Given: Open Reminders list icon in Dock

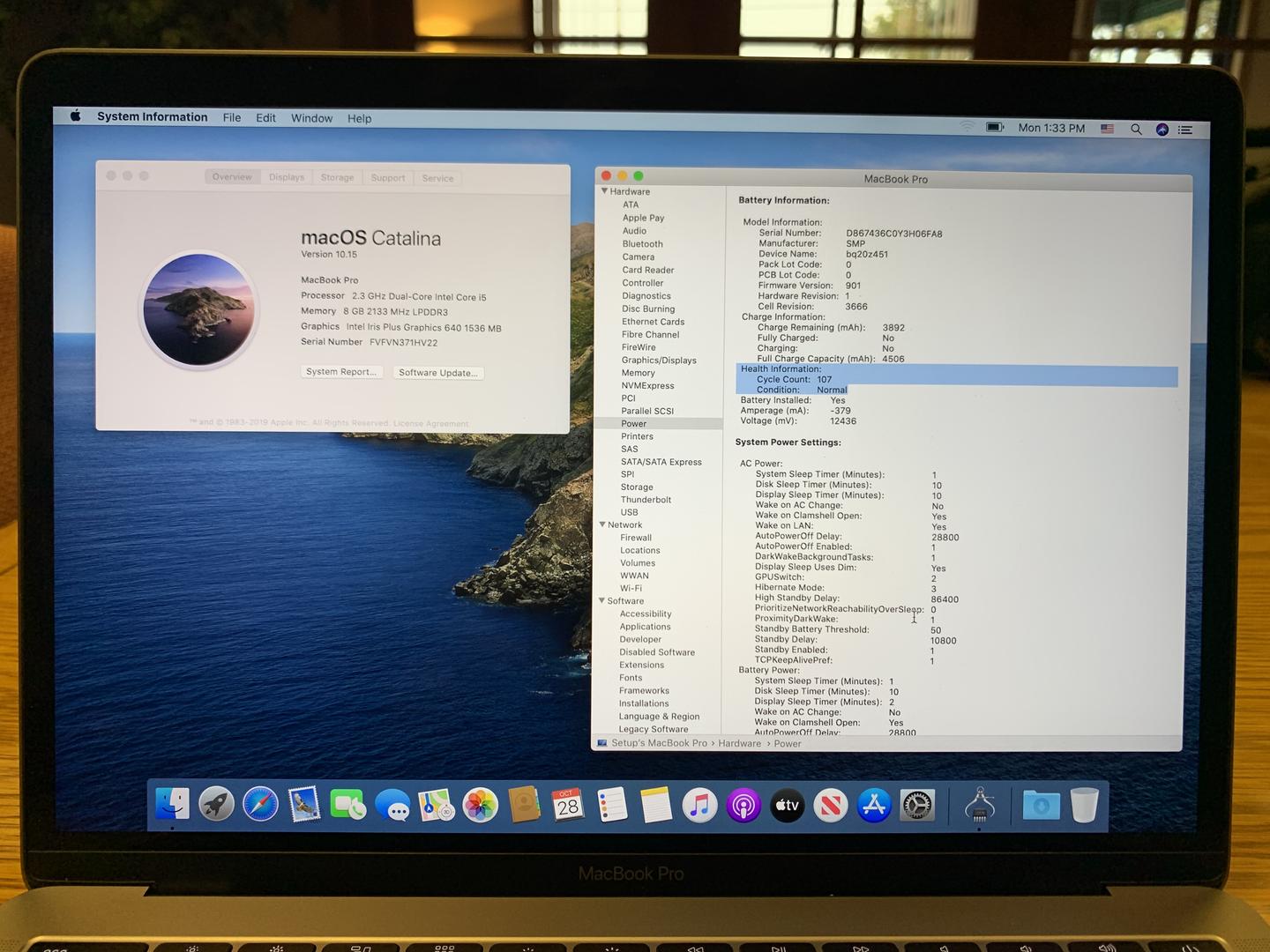Looking at the screenshot, I should pyautogui.click(x=612, y=806).
